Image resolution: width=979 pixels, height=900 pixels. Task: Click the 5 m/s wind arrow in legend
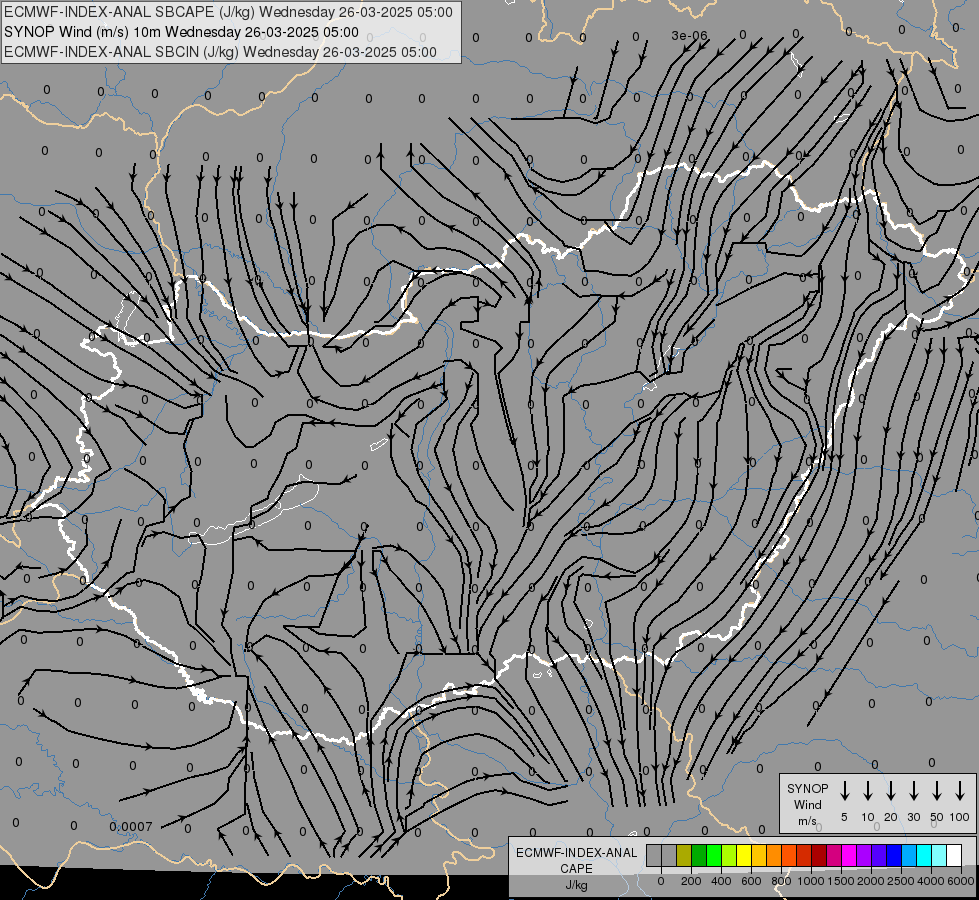pos(844,791)
